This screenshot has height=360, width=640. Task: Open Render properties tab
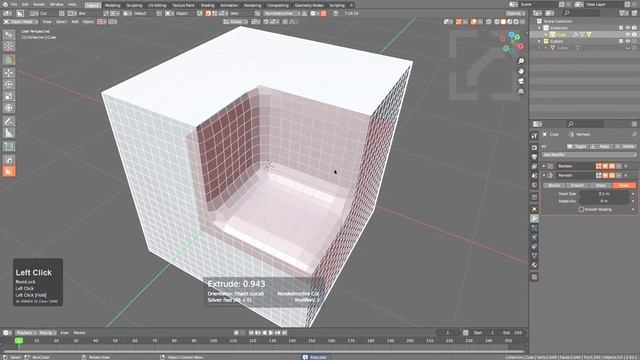click(534, 147)
